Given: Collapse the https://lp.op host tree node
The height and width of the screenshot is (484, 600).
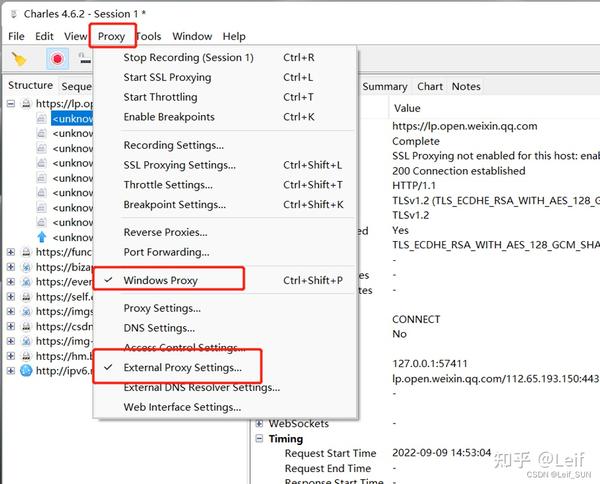Looking at the screenshot, I should coord(11,103).
